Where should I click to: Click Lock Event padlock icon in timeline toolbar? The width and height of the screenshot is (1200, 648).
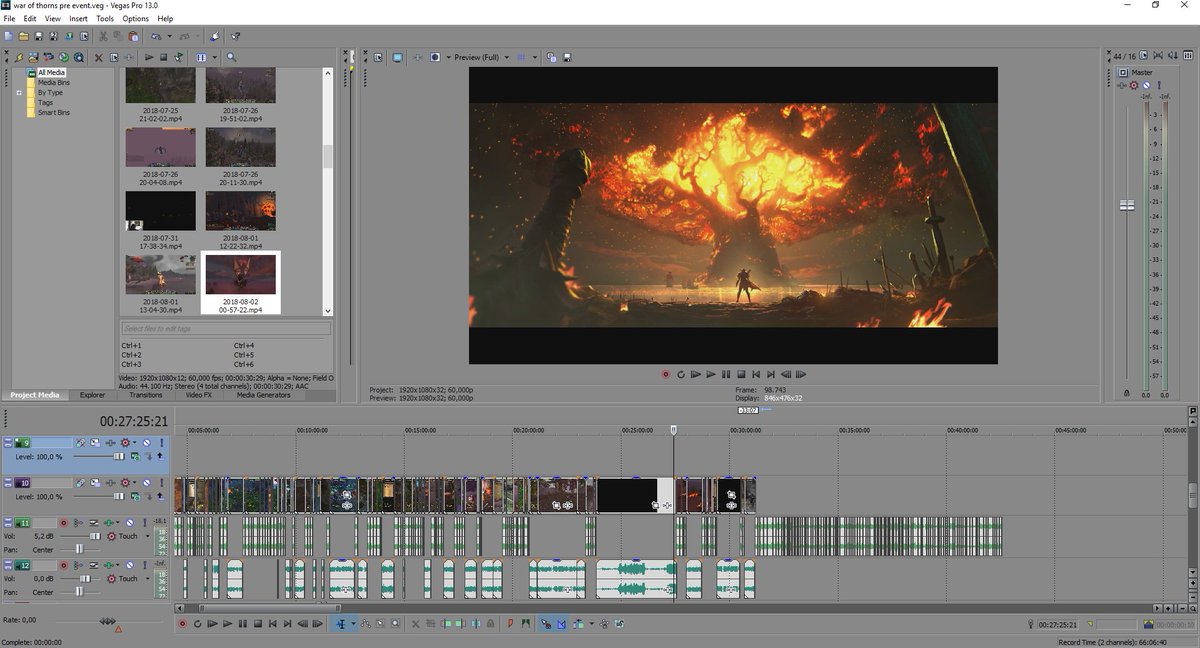(491, 624)
